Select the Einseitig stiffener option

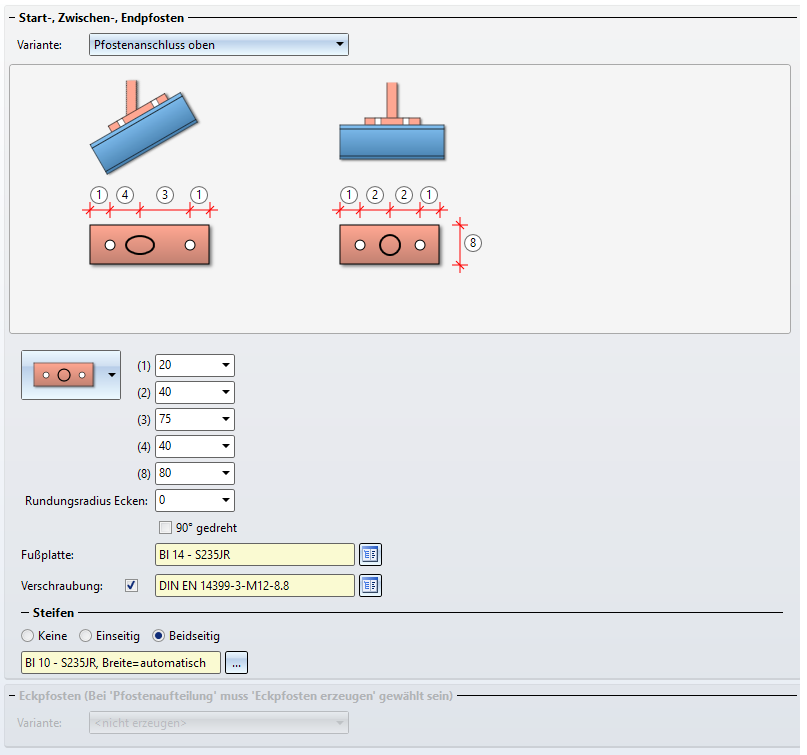pos(86,635)
